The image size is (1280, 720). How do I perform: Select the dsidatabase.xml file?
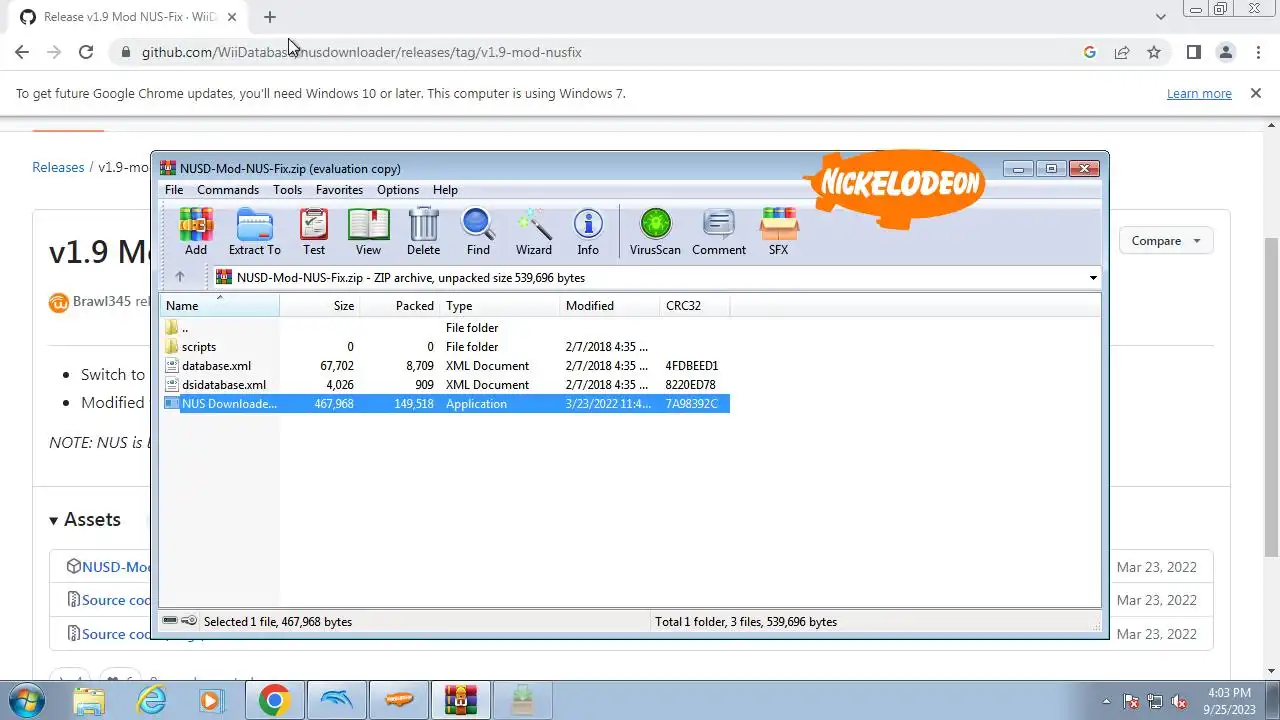coord(445,385)
